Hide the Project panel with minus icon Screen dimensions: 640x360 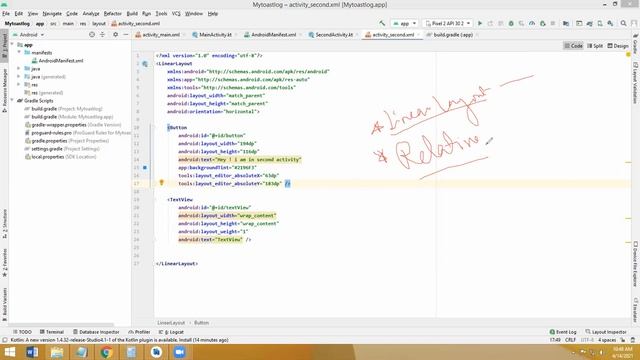pos(126,35)
